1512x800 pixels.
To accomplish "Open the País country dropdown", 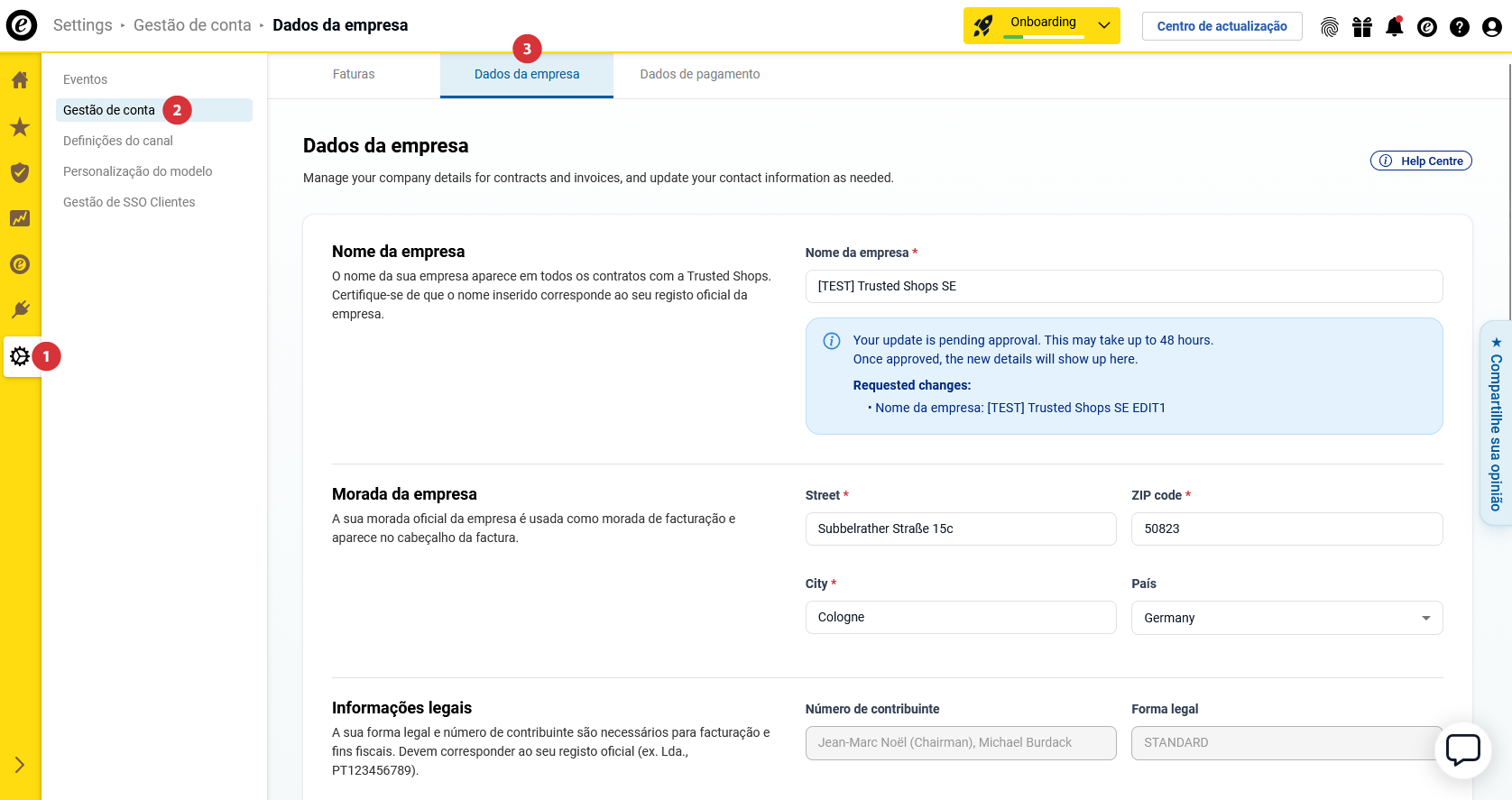I will click(x=1286, y=618).
